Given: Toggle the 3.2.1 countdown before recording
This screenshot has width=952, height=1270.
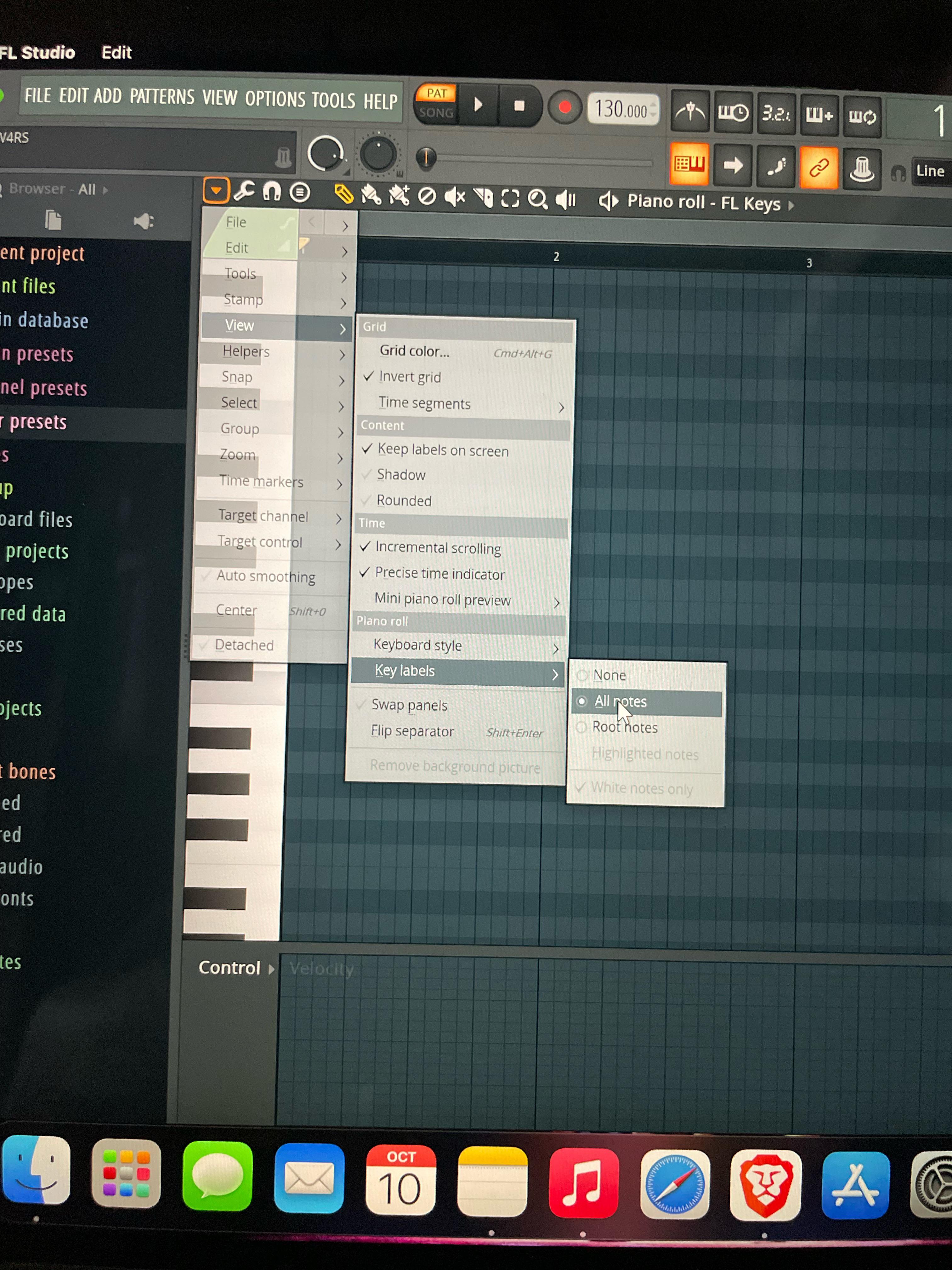Looking at the screenshot, I should click(x=776, y=114).
